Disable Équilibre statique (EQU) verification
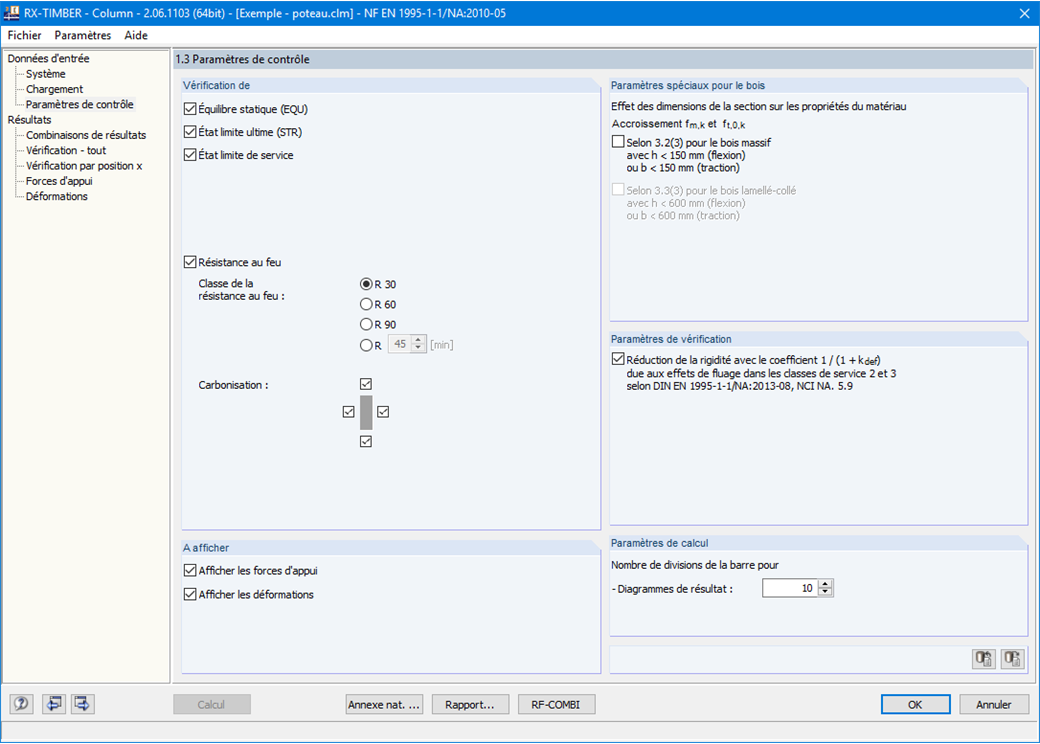Image resolution: width=1040 pixels, height=744 pixels. (x=189, y=108)
